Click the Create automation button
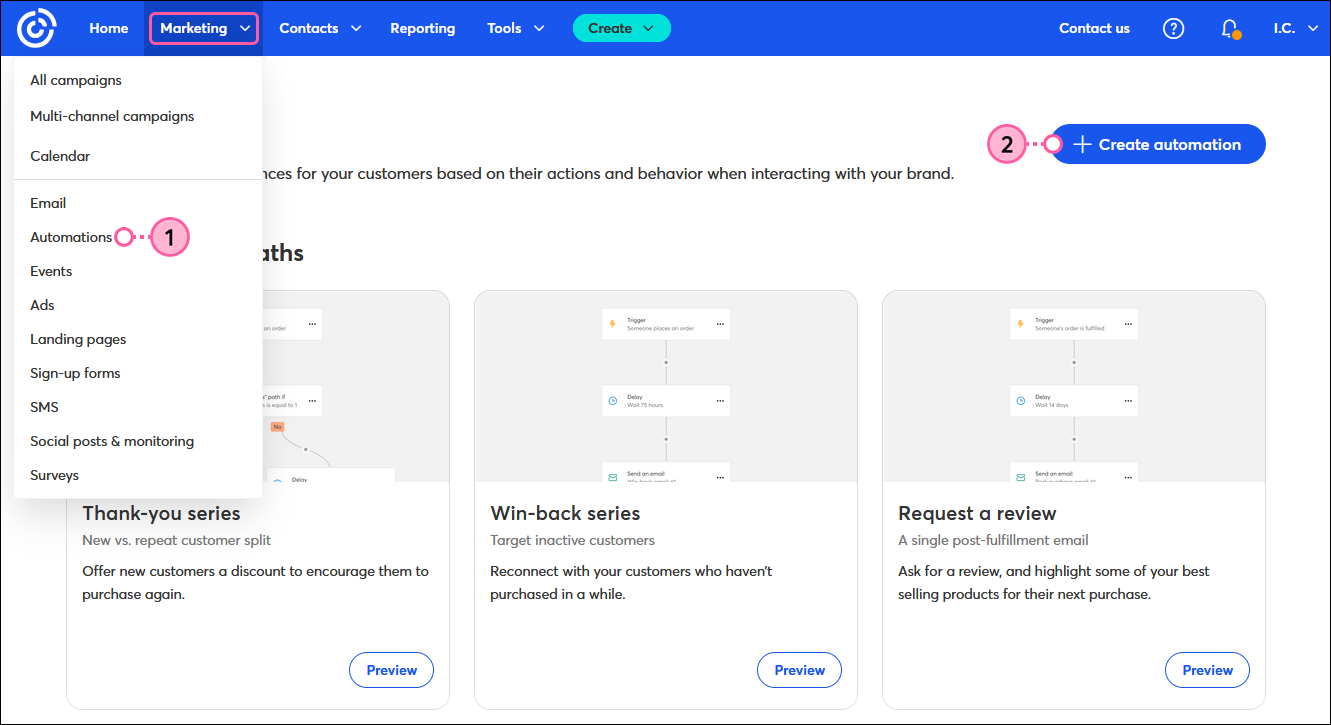1331x725 pixels. pyautogui.click(x=1157, y=144)
